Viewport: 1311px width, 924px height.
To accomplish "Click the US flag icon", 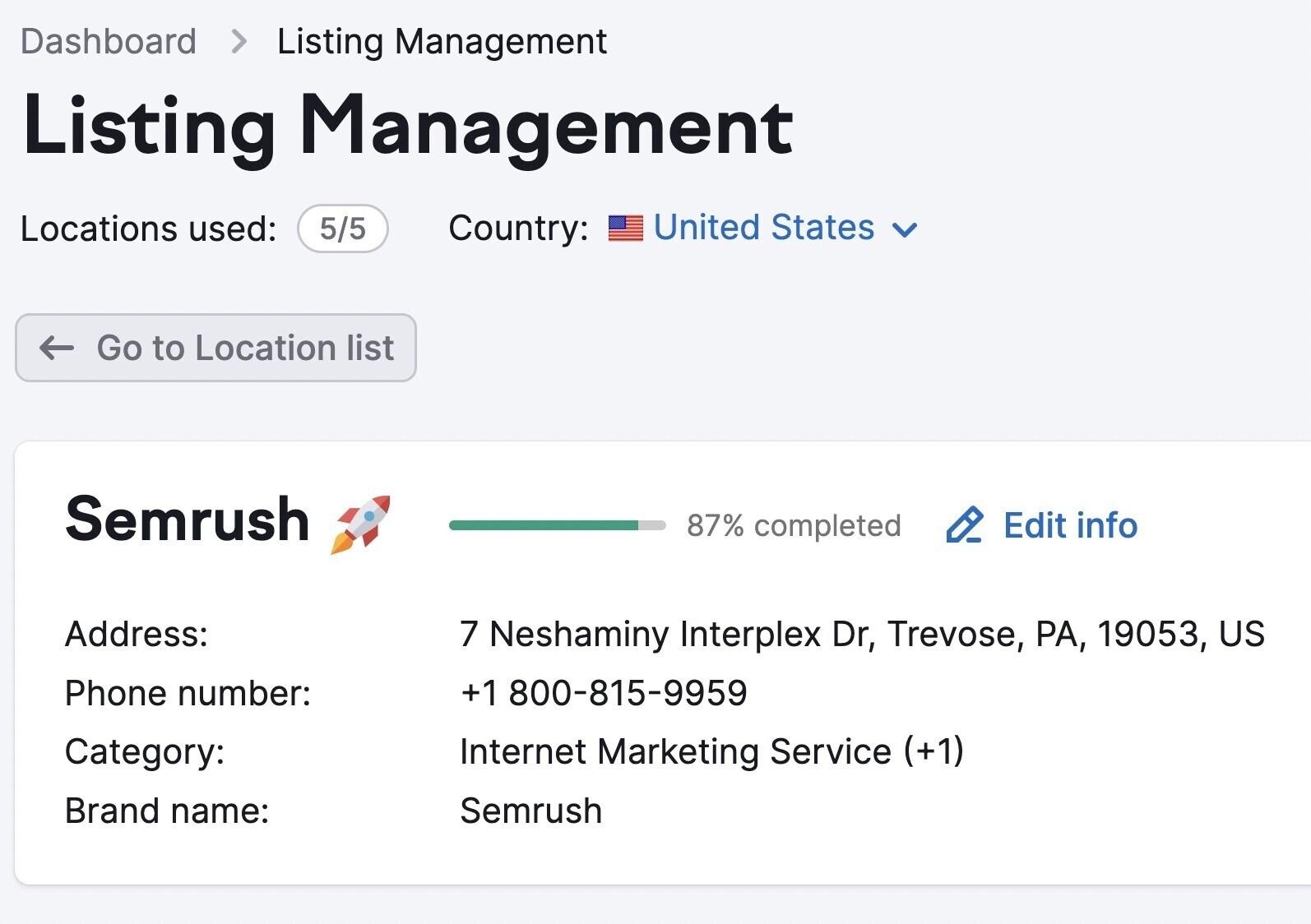I will coord(626,229).
